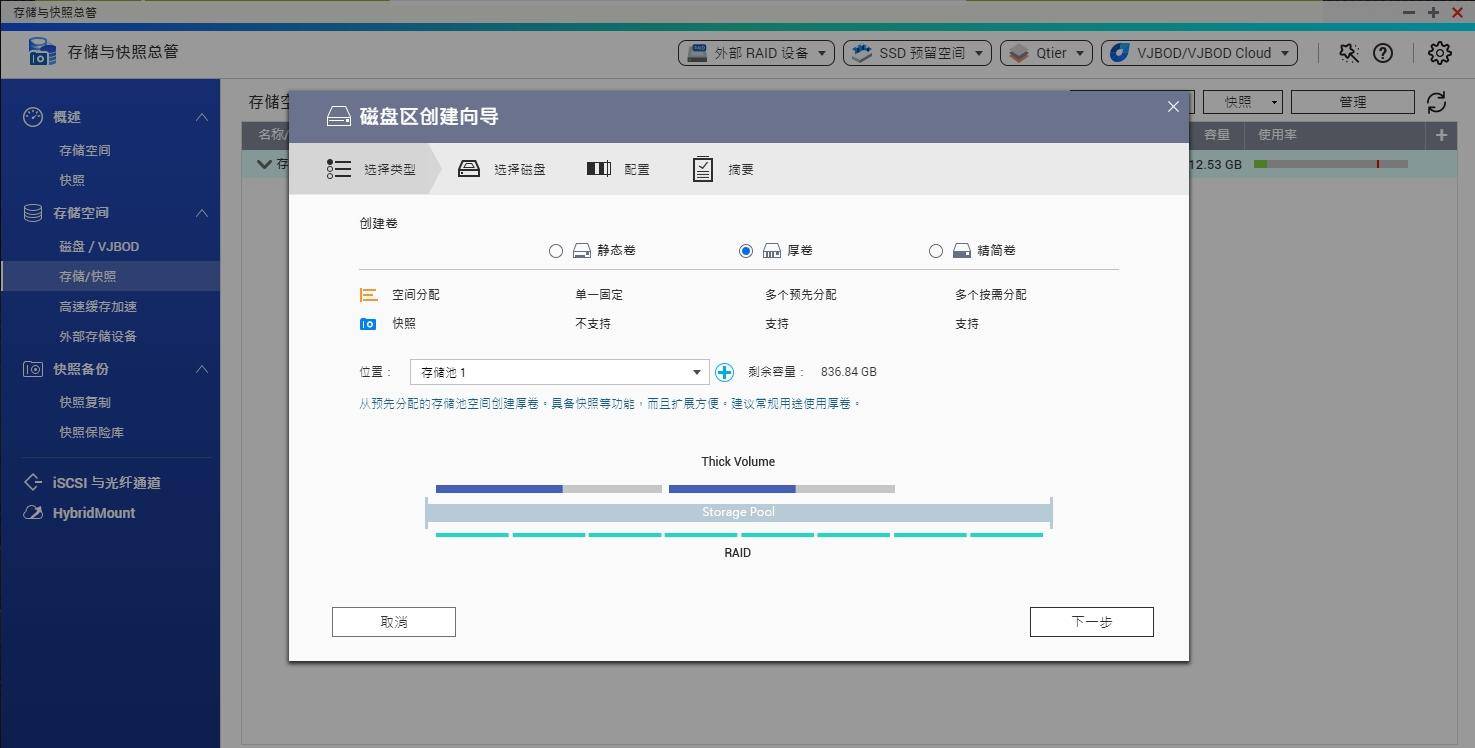Open the help question mark icon
This screenshot has width=1475, height=748.
1383,52
